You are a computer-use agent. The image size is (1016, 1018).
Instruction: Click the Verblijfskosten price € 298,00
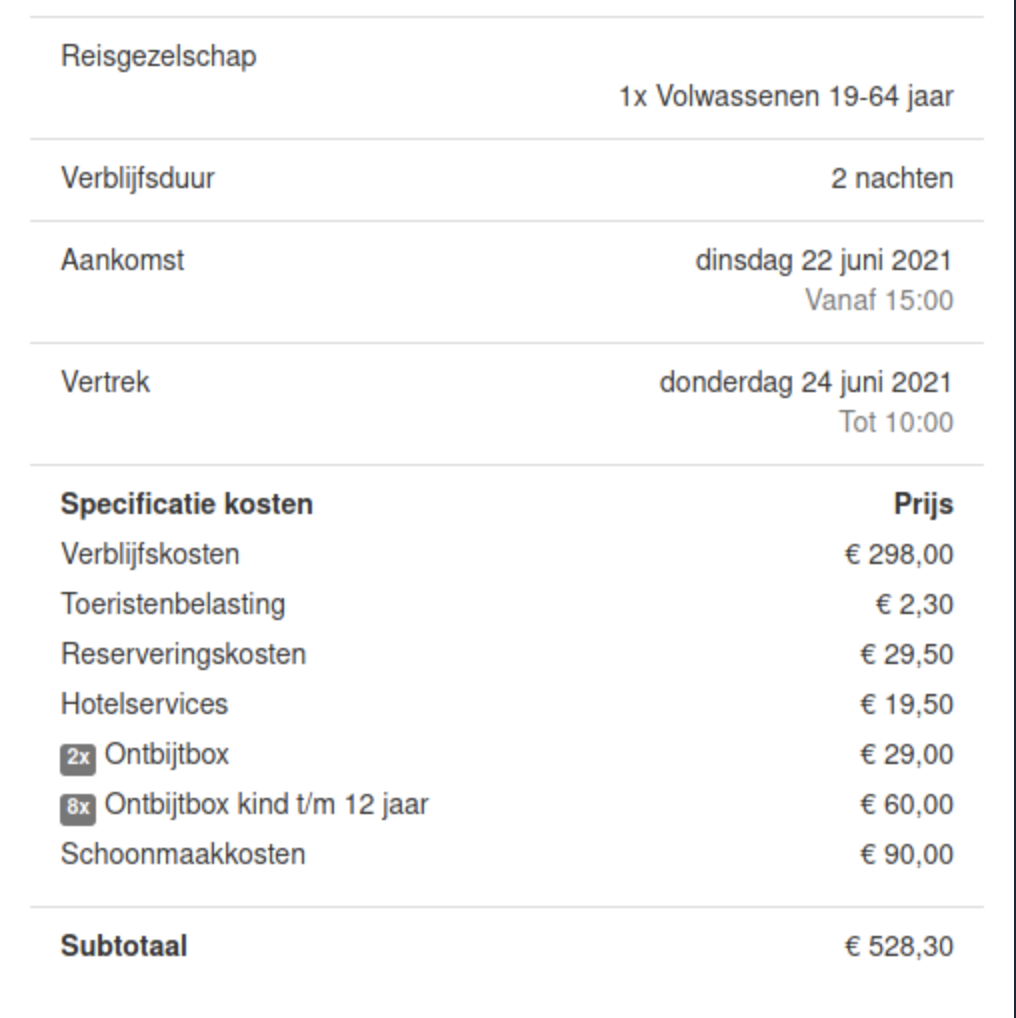(x=898, y=555)
